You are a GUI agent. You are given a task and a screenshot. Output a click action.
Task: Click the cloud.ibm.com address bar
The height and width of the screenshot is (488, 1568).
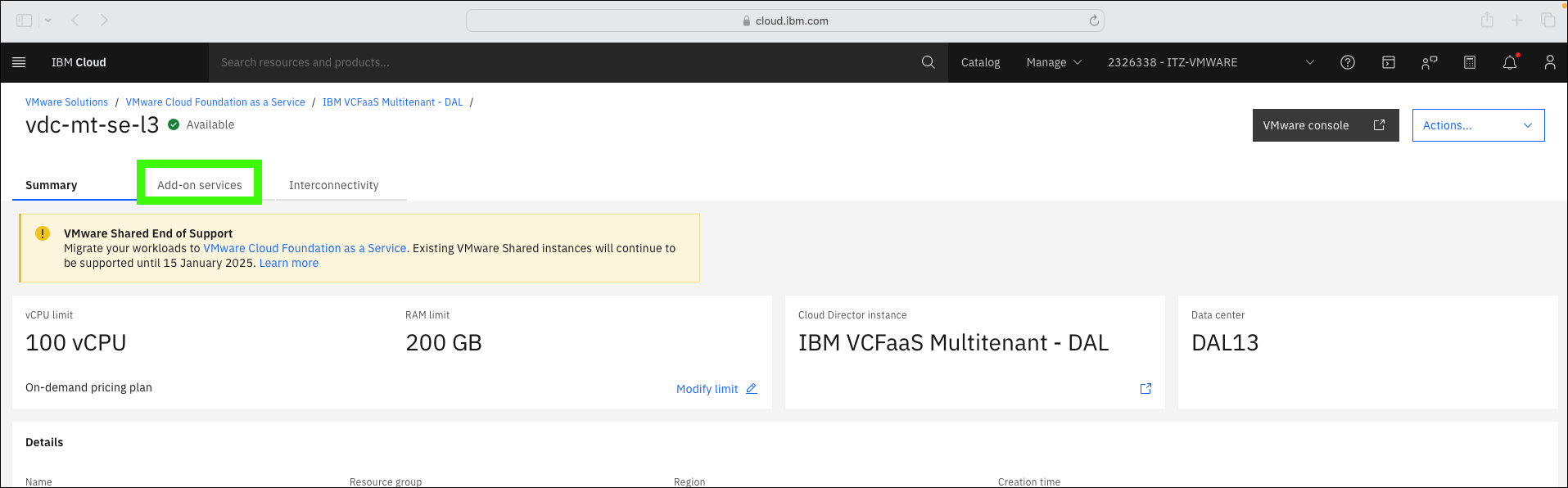coord(784,20)
